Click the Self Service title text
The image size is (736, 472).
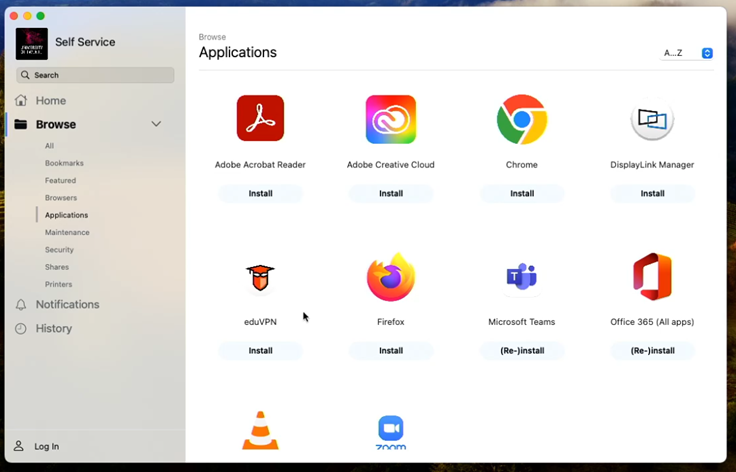tap(85, 42)
